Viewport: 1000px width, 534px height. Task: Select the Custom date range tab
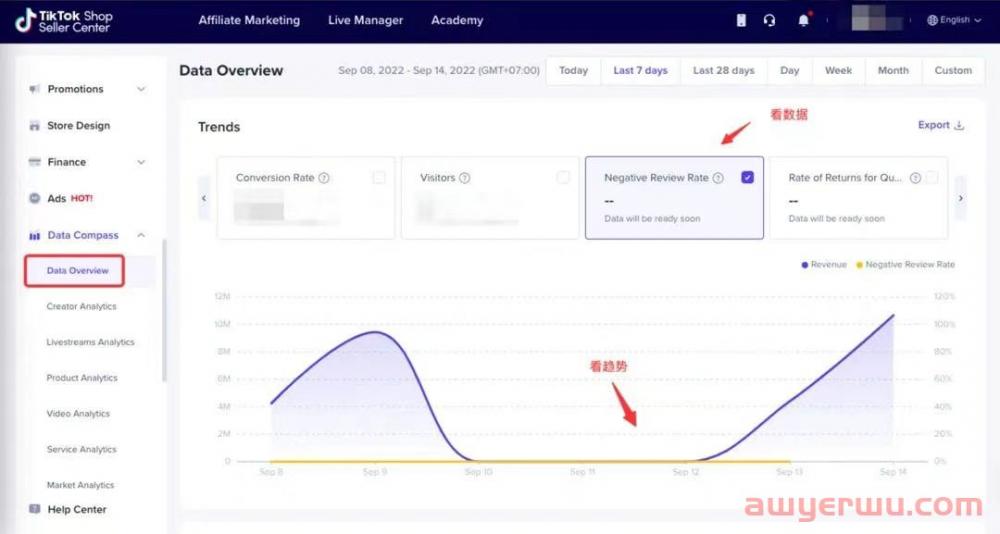953,70
